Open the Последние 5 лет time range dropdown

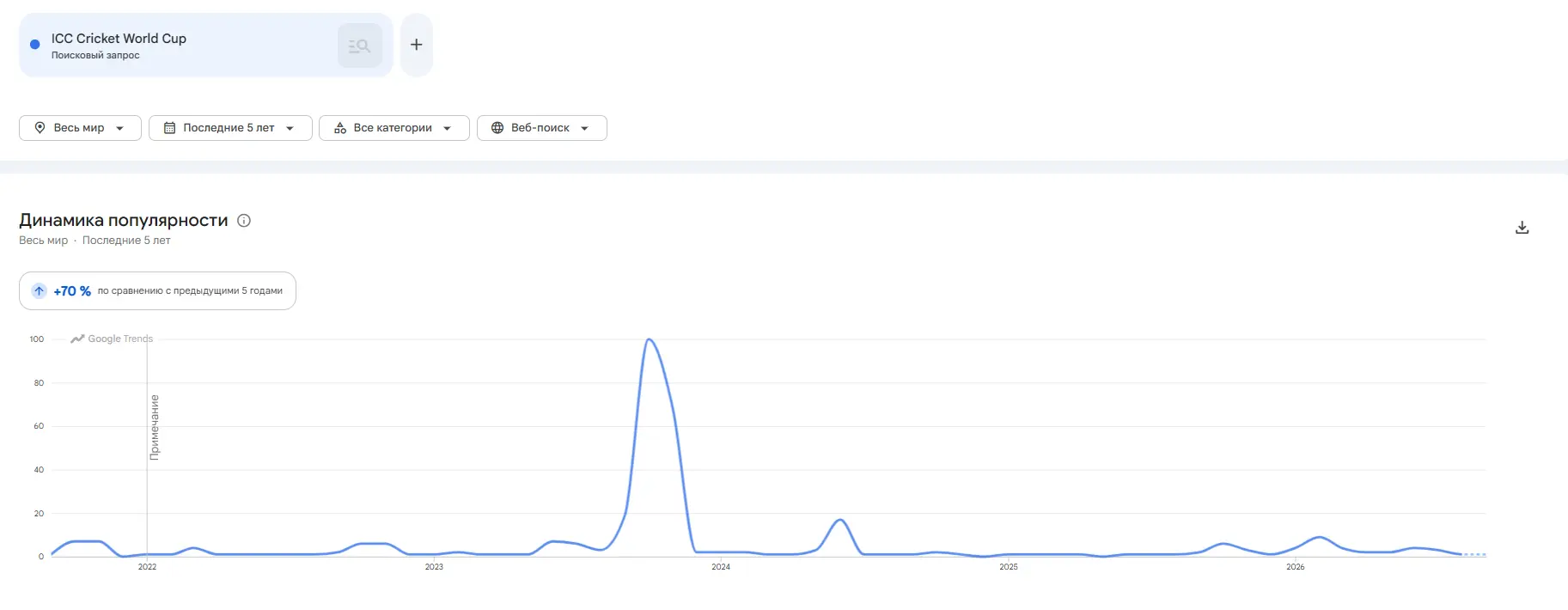230,128
